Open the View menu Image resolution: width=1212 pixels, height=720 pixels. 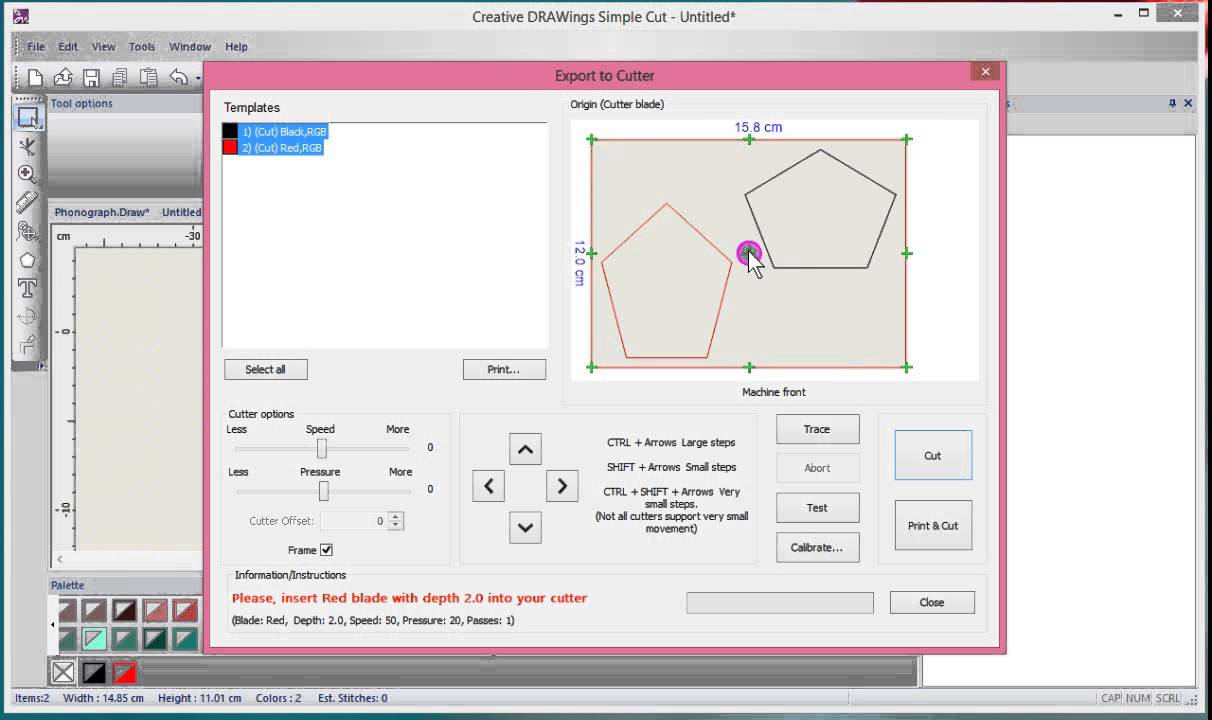tap(104, 47)
